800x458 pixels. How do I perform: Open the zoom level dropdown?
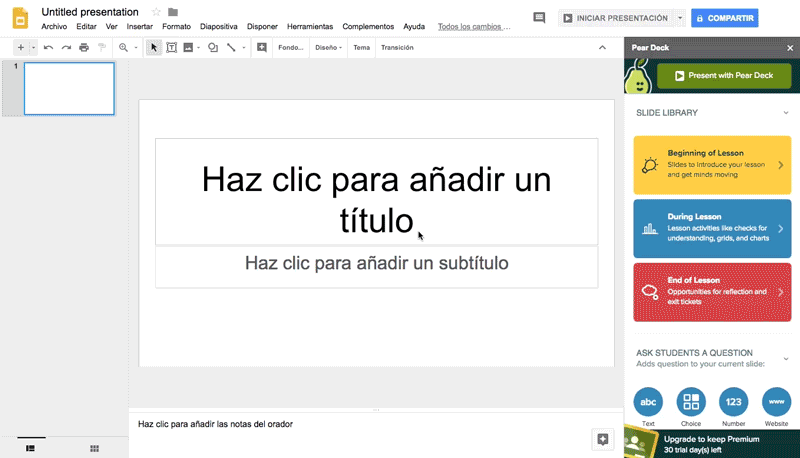pos(136,48)
